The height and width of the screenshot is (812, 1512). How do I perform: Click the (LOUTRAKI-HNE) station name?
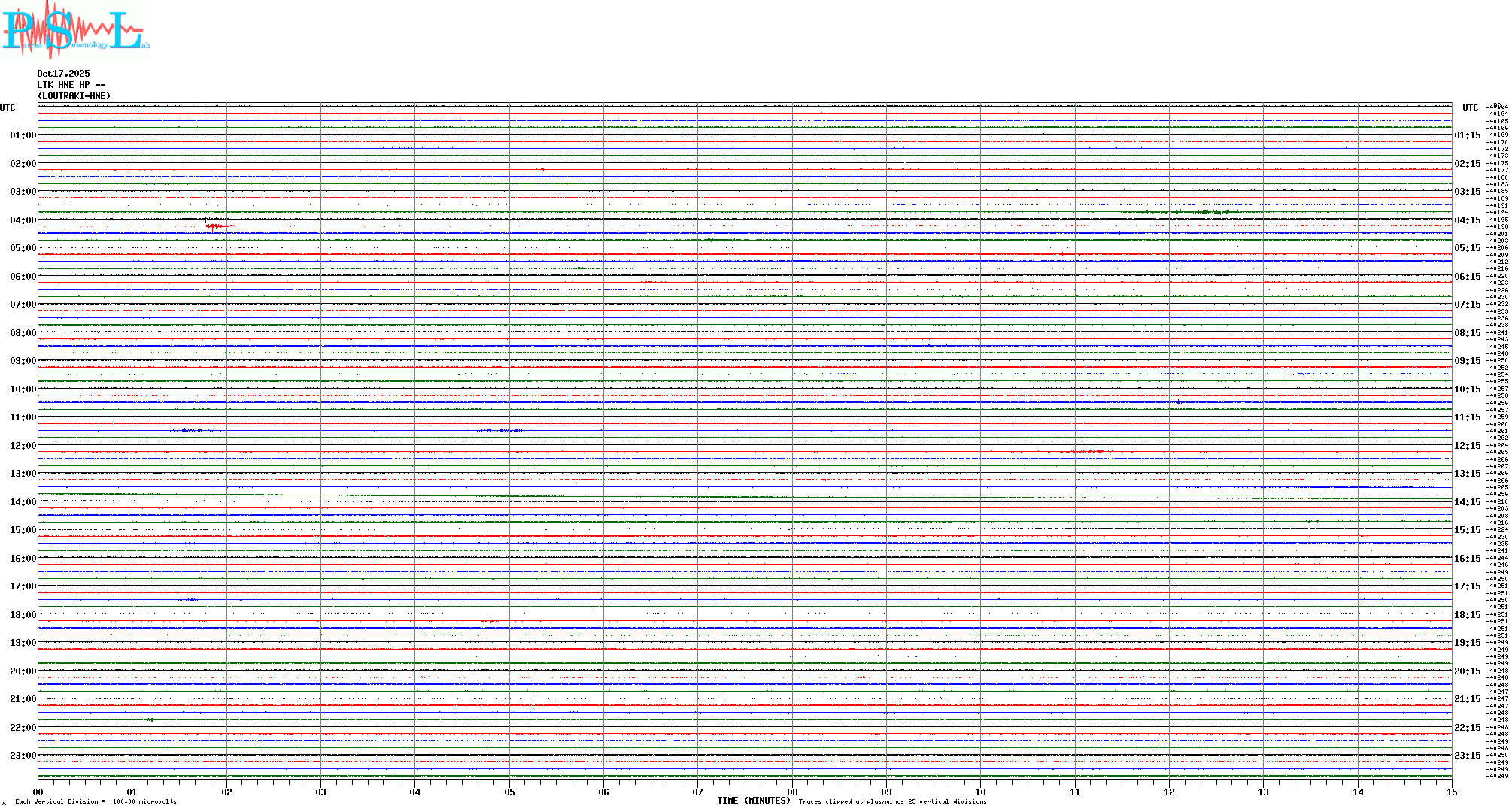(74, 96)
